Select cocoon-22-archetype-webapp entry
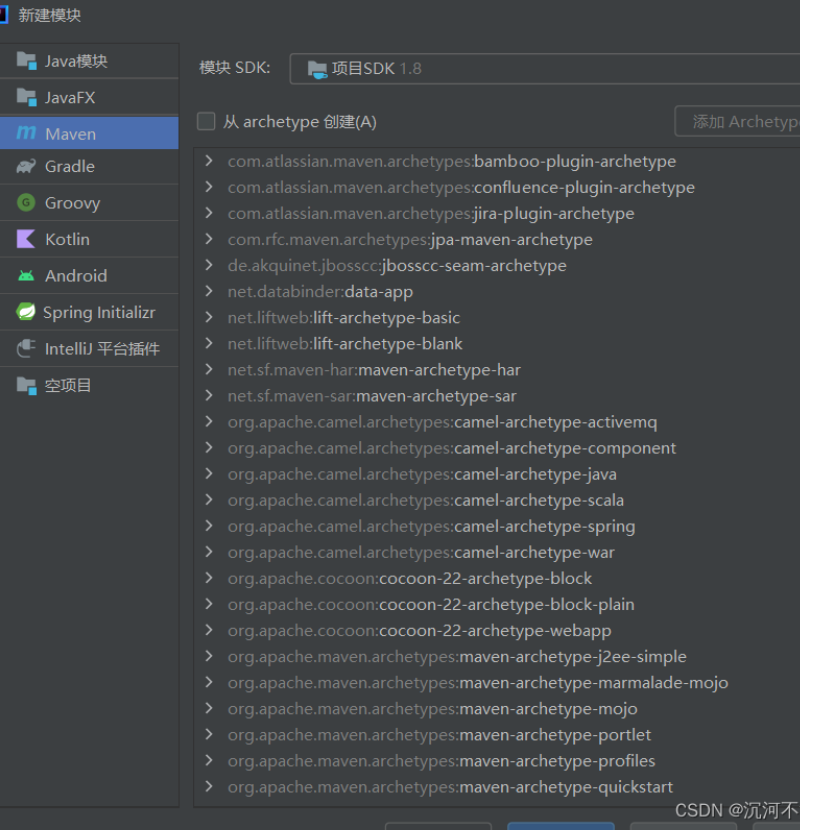Image resolution: width=835 pixels, height=830 pixels. (x=419, y=631)
